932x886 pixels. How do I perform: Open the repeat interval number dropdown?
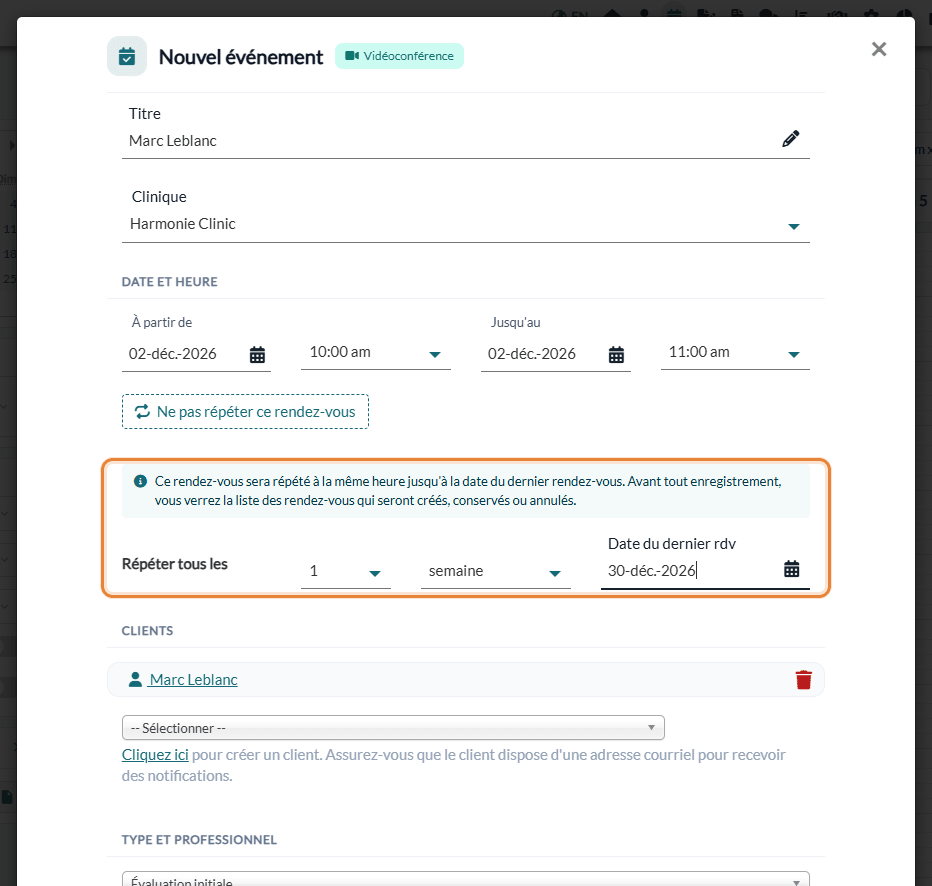[346, 572]
